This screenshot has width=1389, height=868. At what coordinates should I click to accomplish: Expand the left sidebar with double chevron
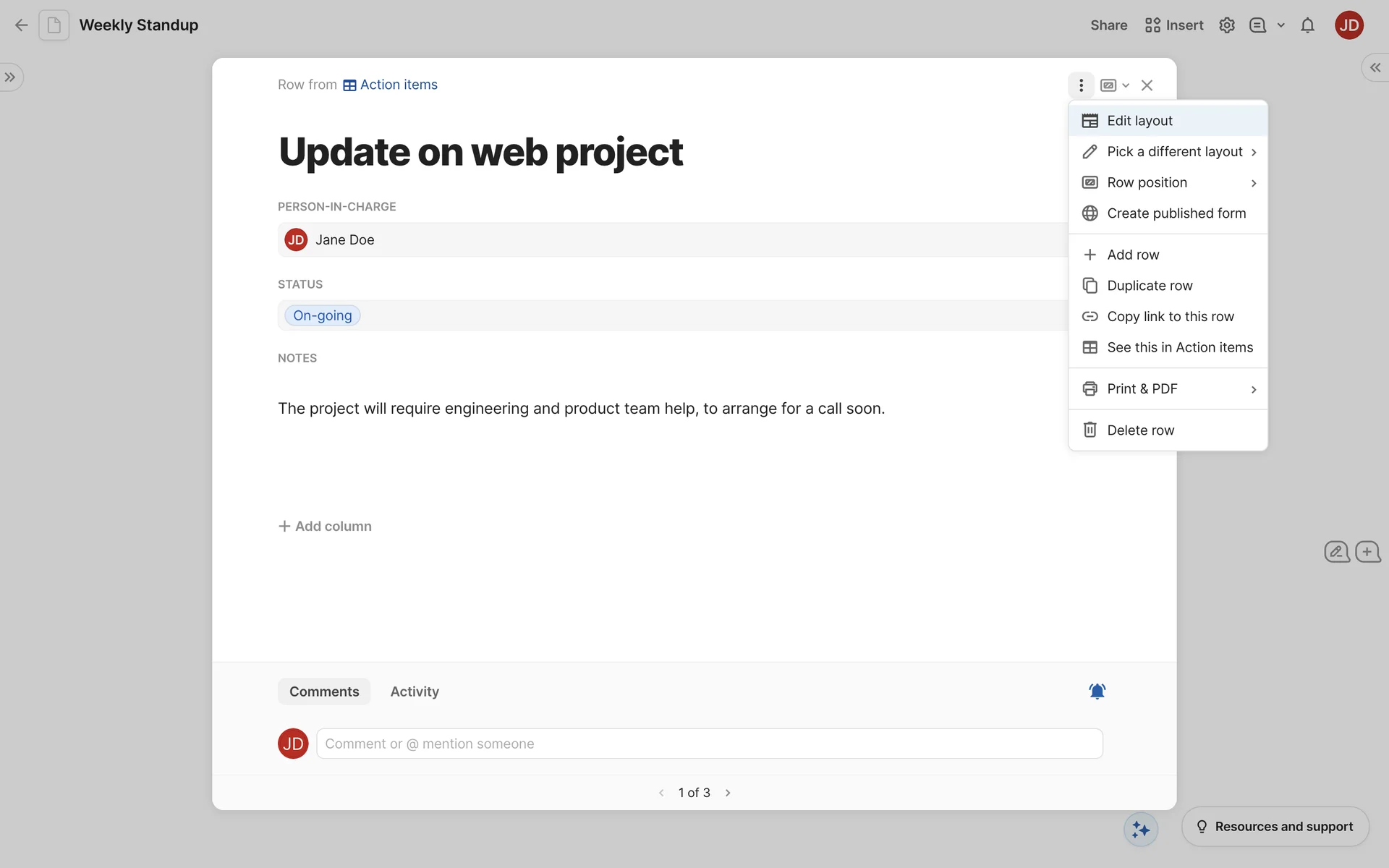click(x=10, y=77)
